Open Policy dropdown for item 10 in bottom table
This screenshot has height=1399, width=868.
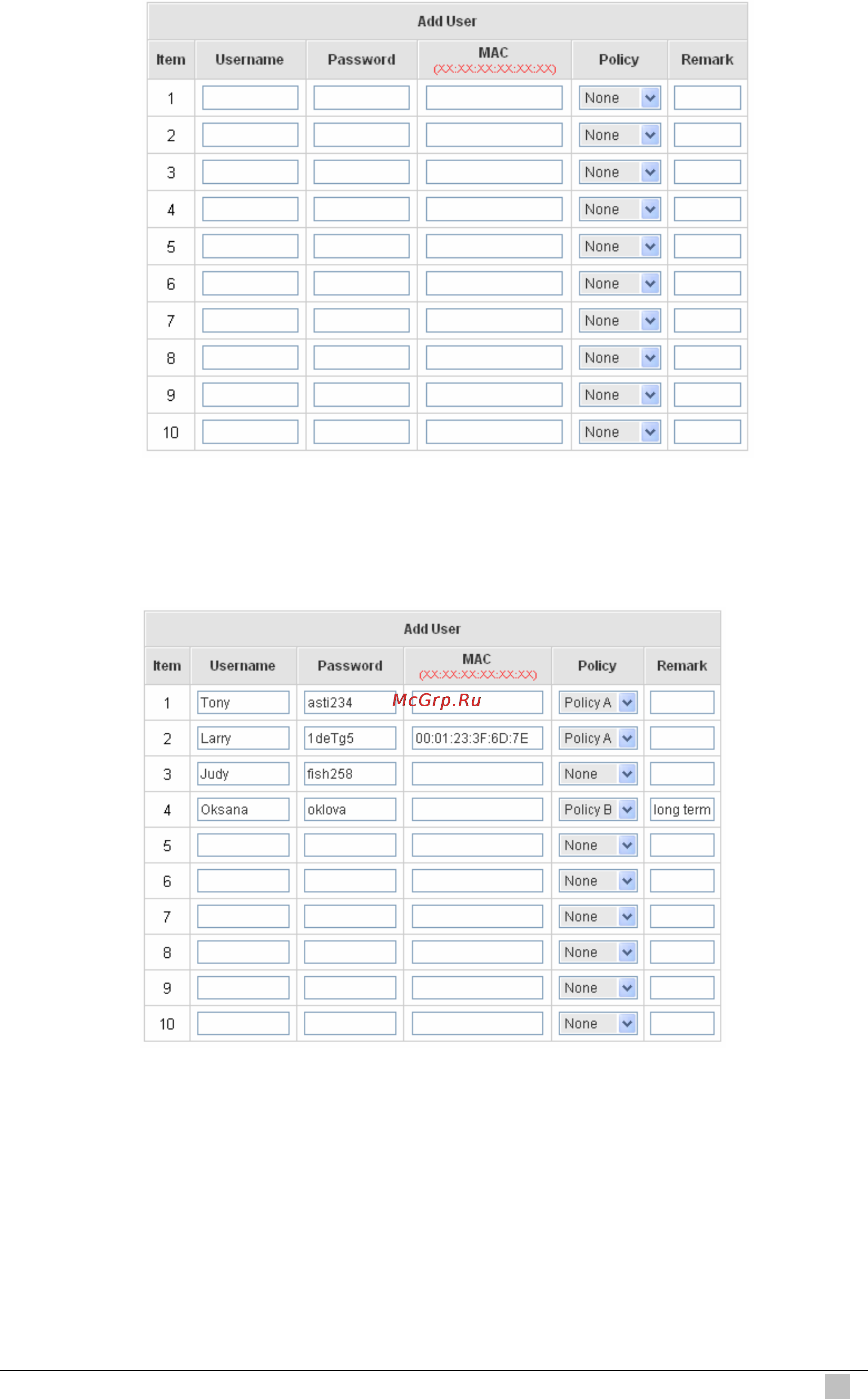tap(598, 1023)
